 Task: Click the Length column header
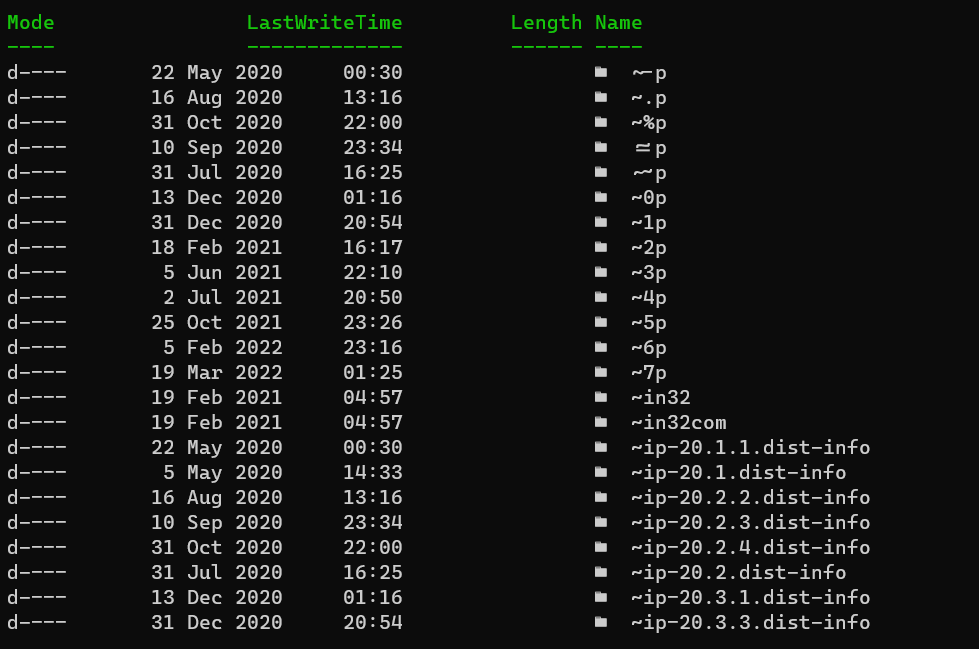546,22
